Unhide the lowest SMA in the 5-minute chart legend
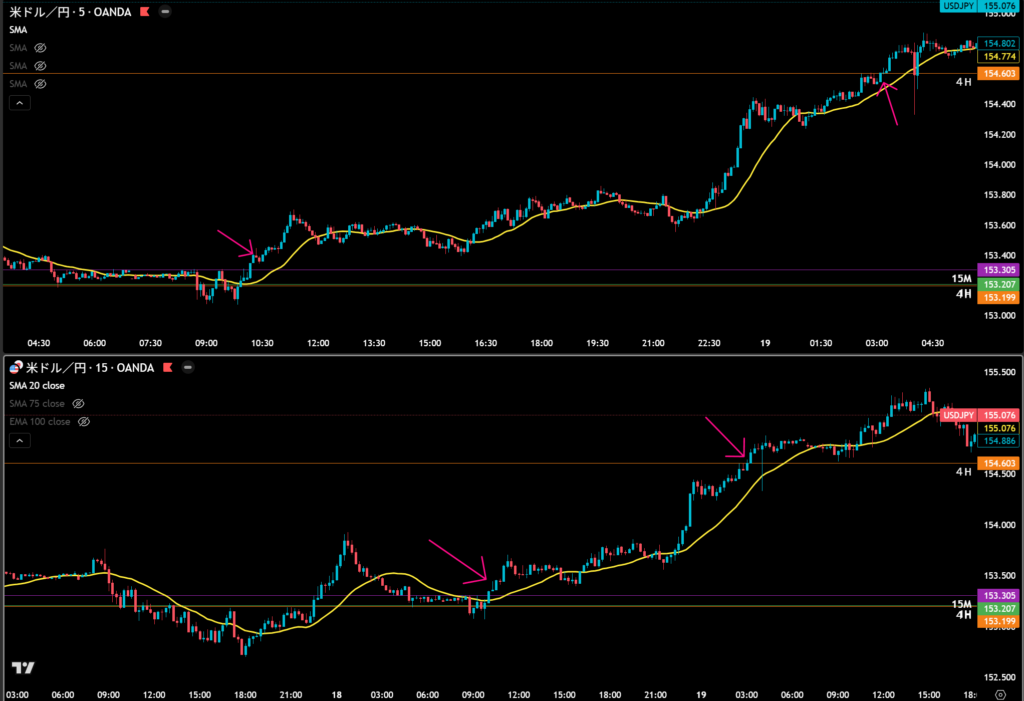This screenshot has width=1024, height=701. click(x=41, y=84)
